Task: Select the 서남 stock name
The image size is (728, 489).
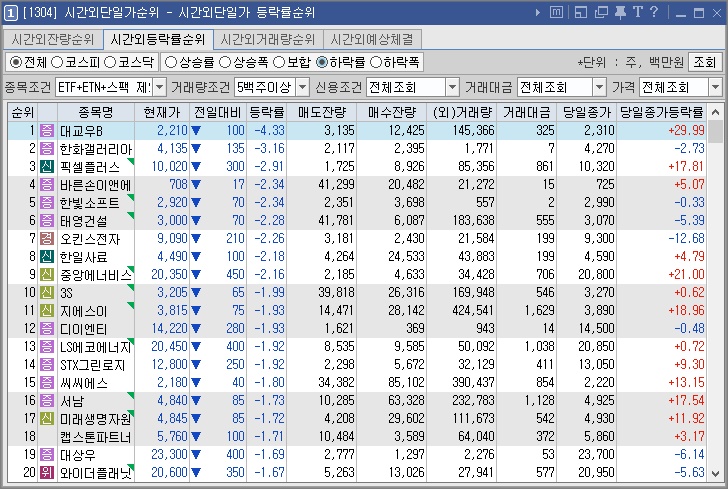Action: click(72, 401)
